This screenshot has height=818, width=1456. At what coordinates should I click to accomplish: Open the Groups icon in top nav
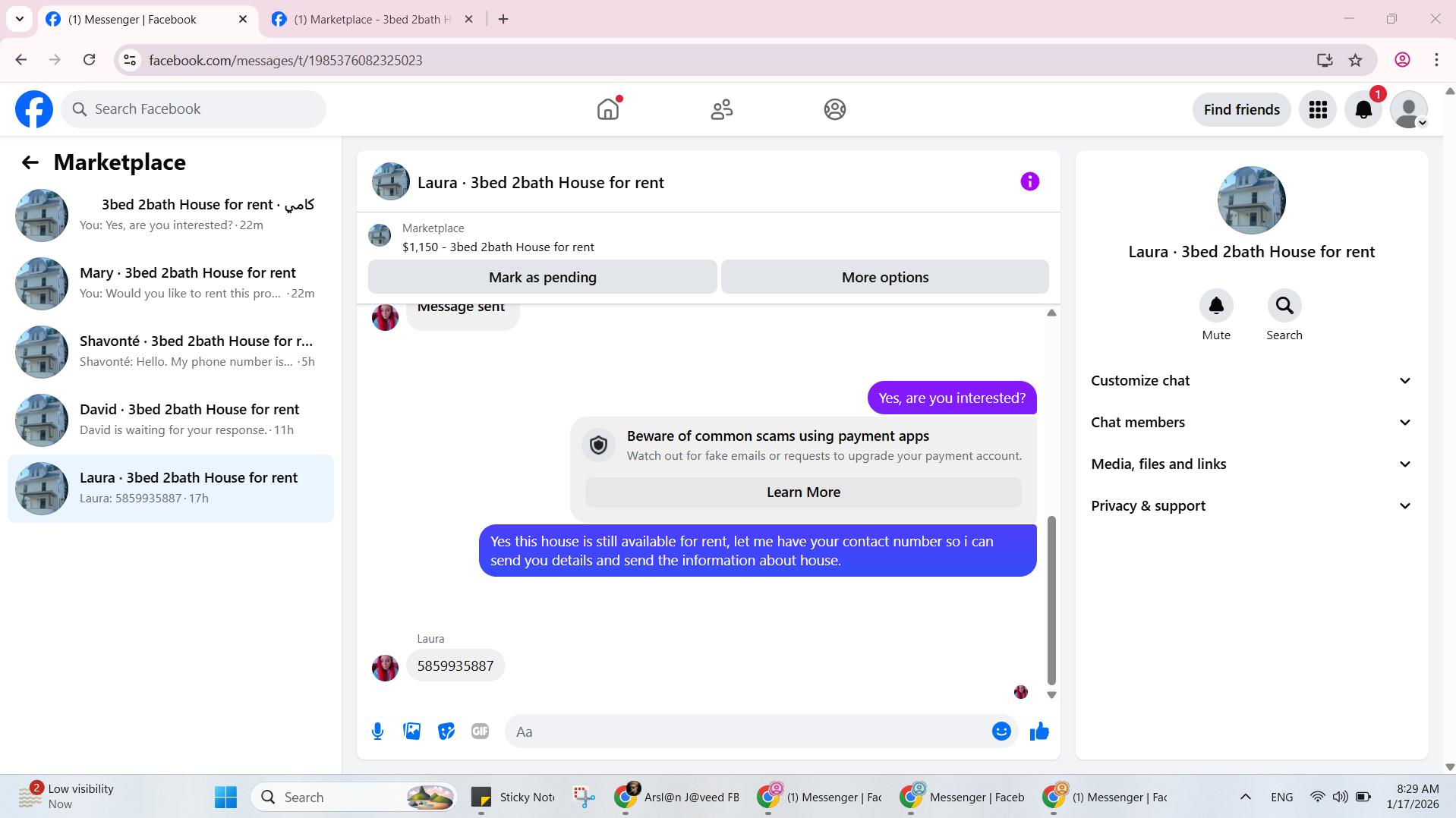coord(835,109)
